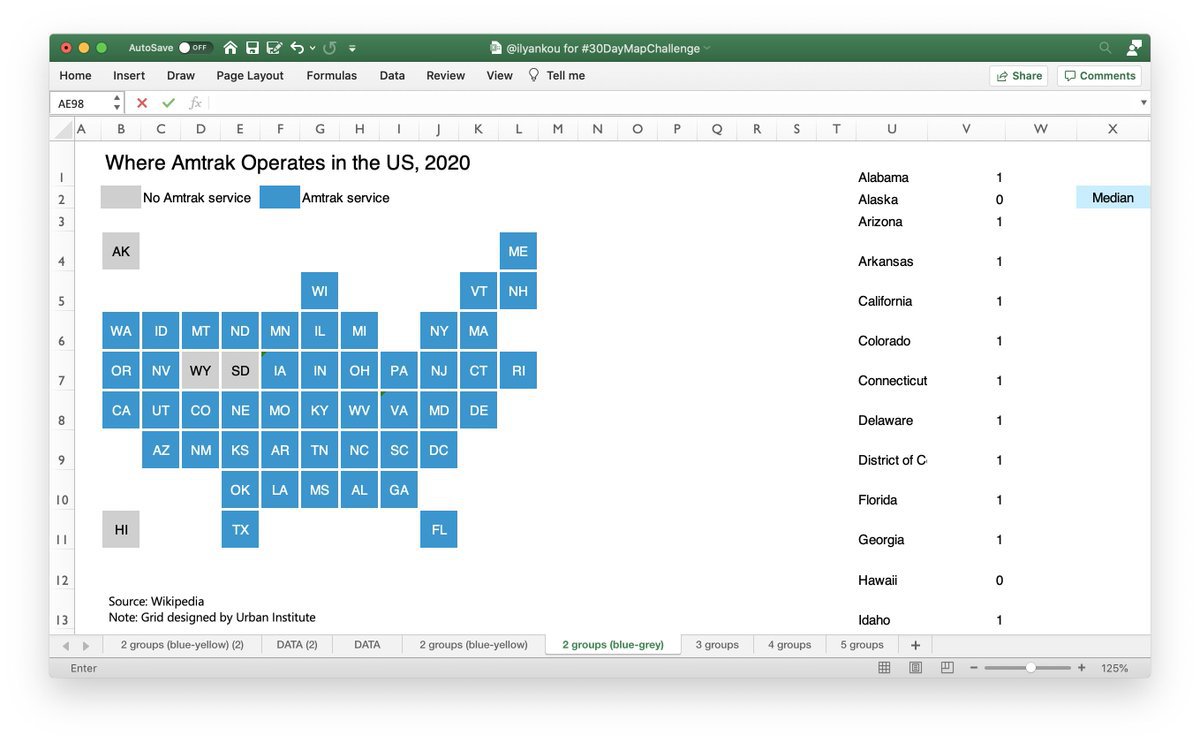Expand the Customize Quick Access Toolbar menu

pos(352,48)
